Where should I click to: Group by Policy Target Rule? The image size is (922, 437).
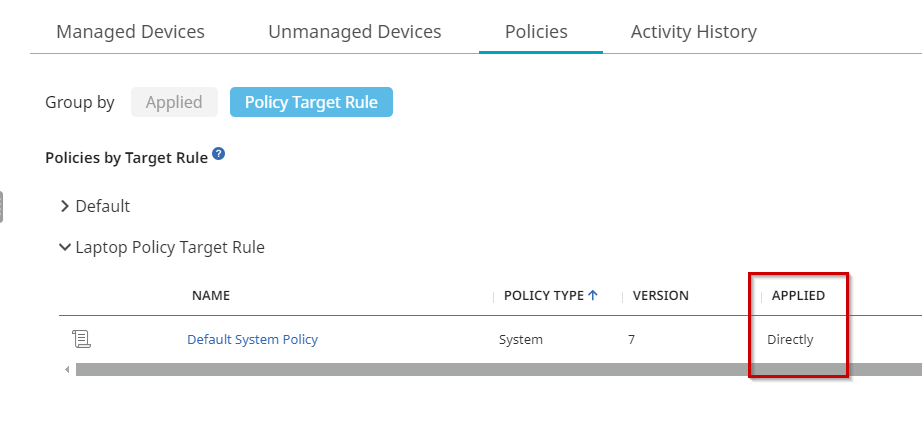point(311,102)
